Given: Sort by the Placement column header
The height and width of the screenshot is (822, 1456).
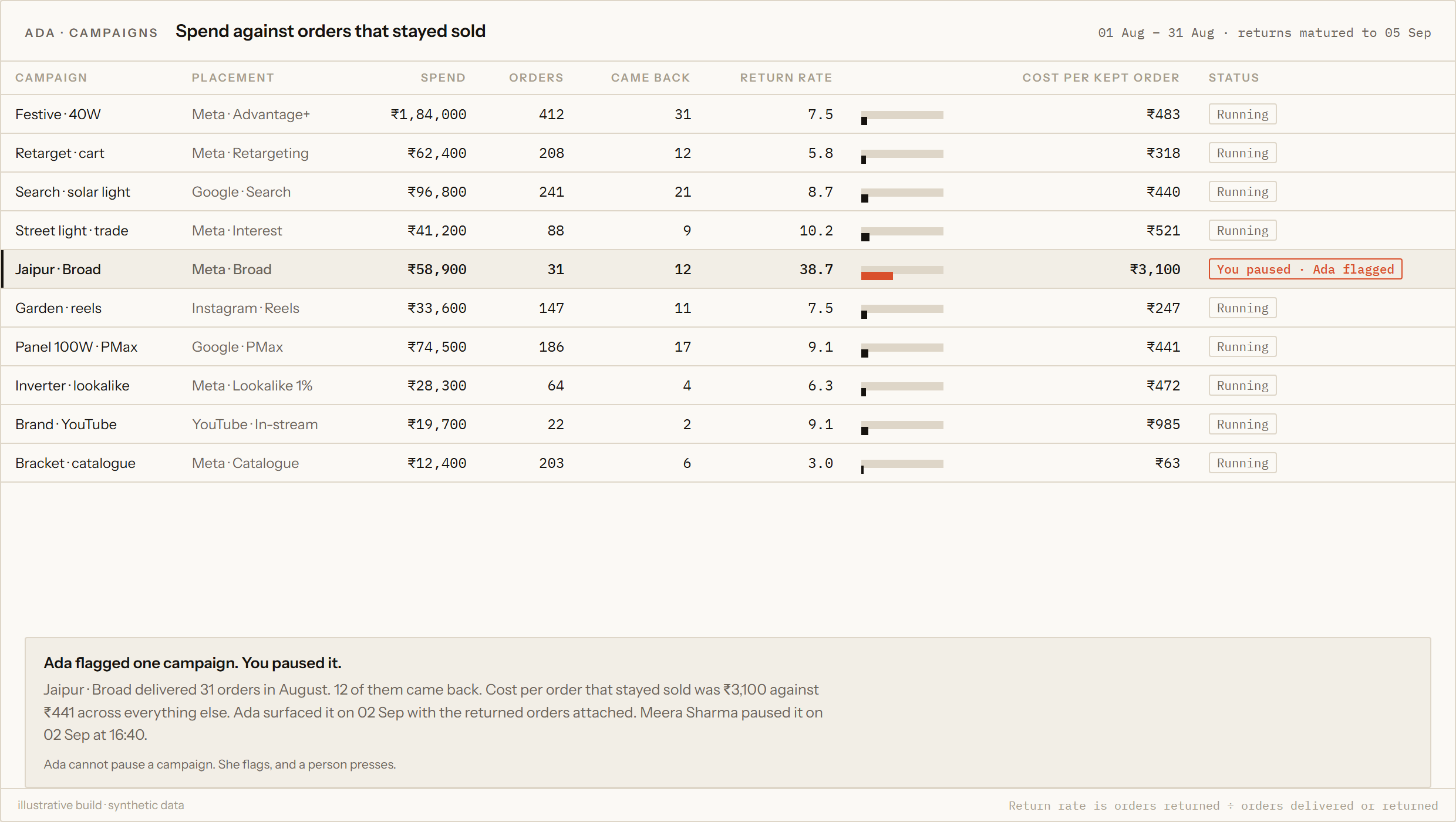Looking at the screenshot, I should pyautogui.click(x=232, y=78).
